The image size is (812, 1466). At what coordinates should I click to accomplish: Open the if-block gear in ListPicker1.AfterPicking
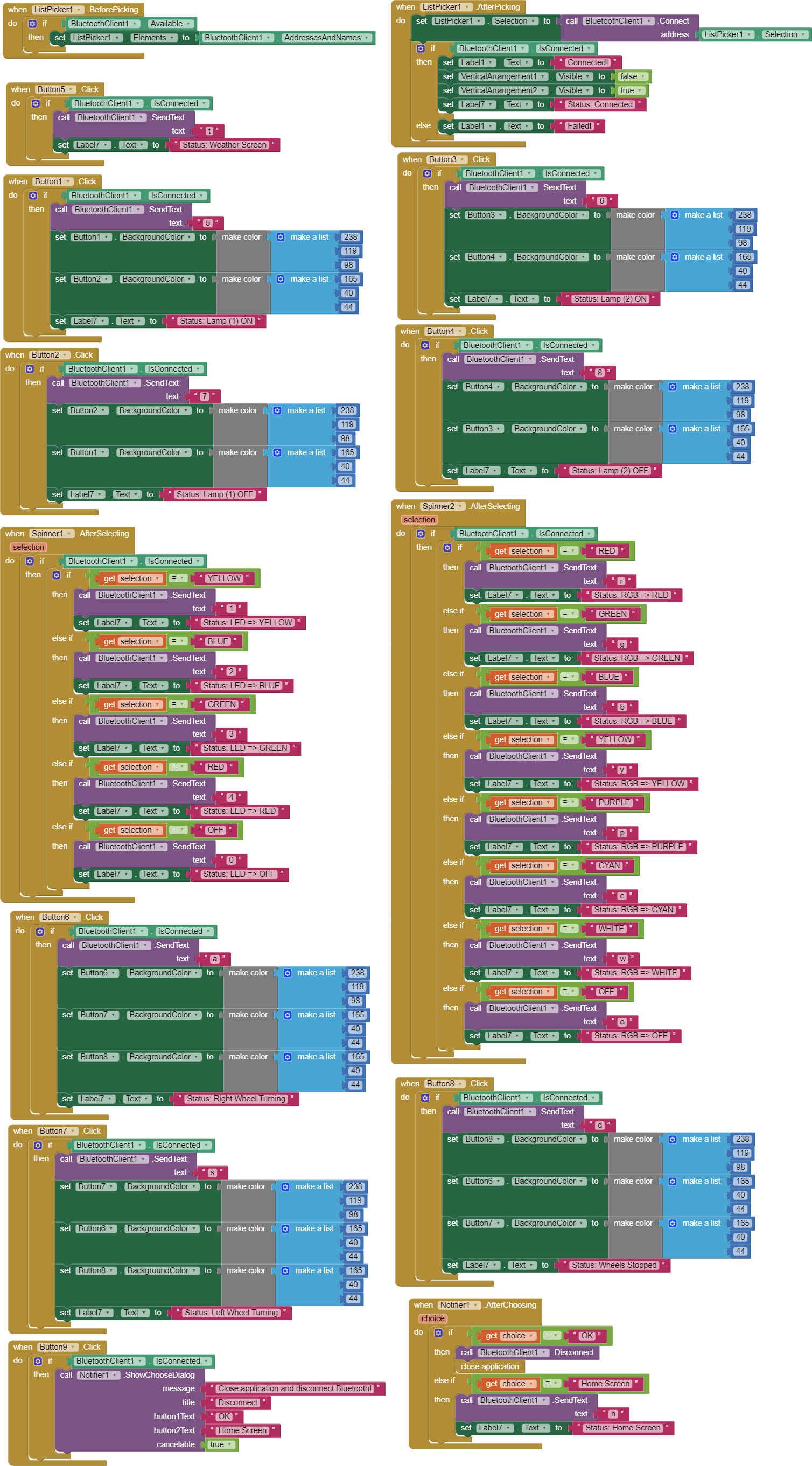click(x=421, y=49)
